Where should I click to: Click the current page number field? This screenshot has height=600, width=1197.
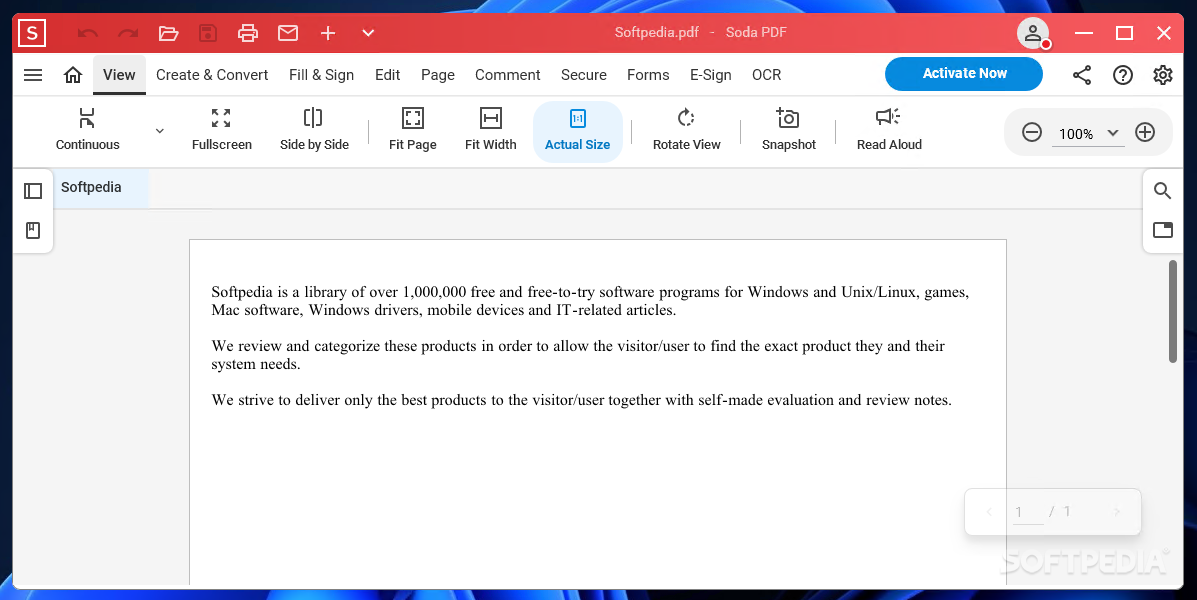[1028, 513]
